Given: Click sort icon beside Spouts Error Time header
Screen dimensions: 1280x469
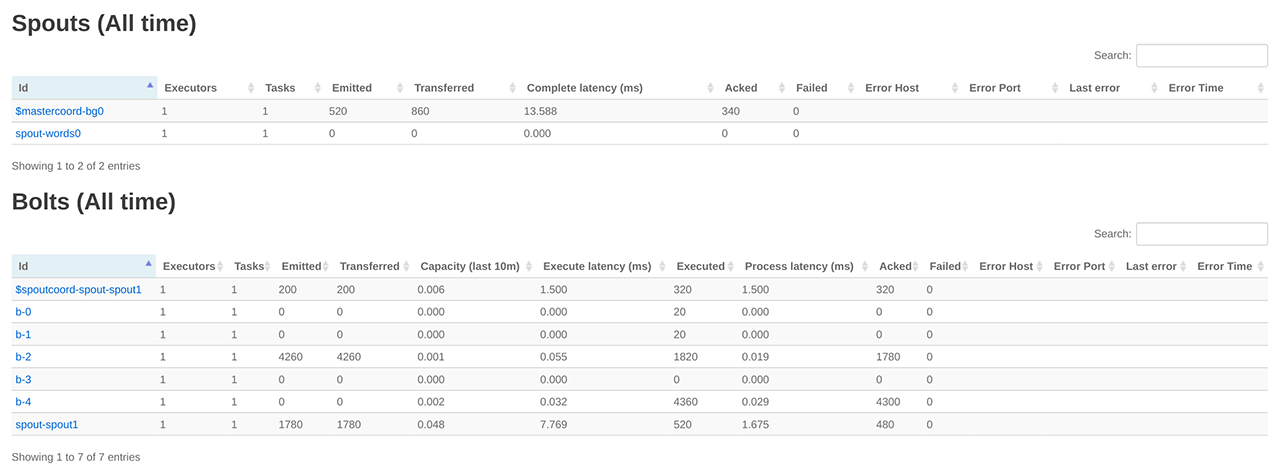Looking at the screenshot, I should [1260, 88].
